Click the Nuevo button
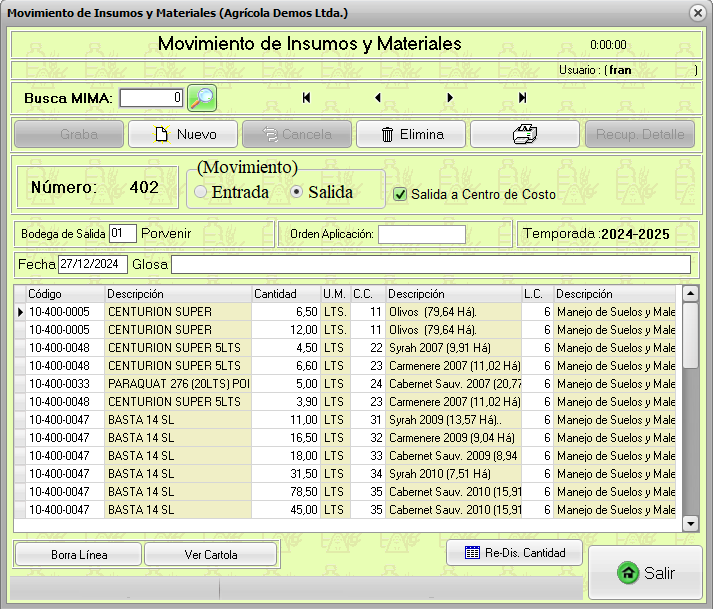This screenshot has width=713, height=609. coord(183,134)
